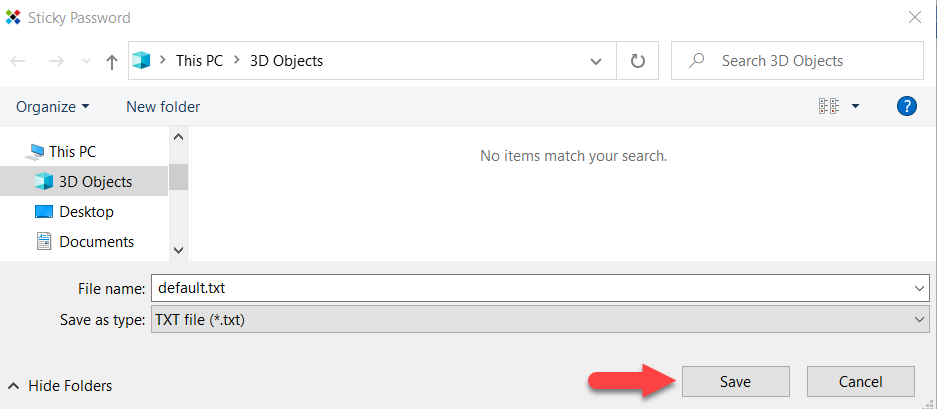Open the Help question mark icon
938x409 pixels.
pos(907,106)
